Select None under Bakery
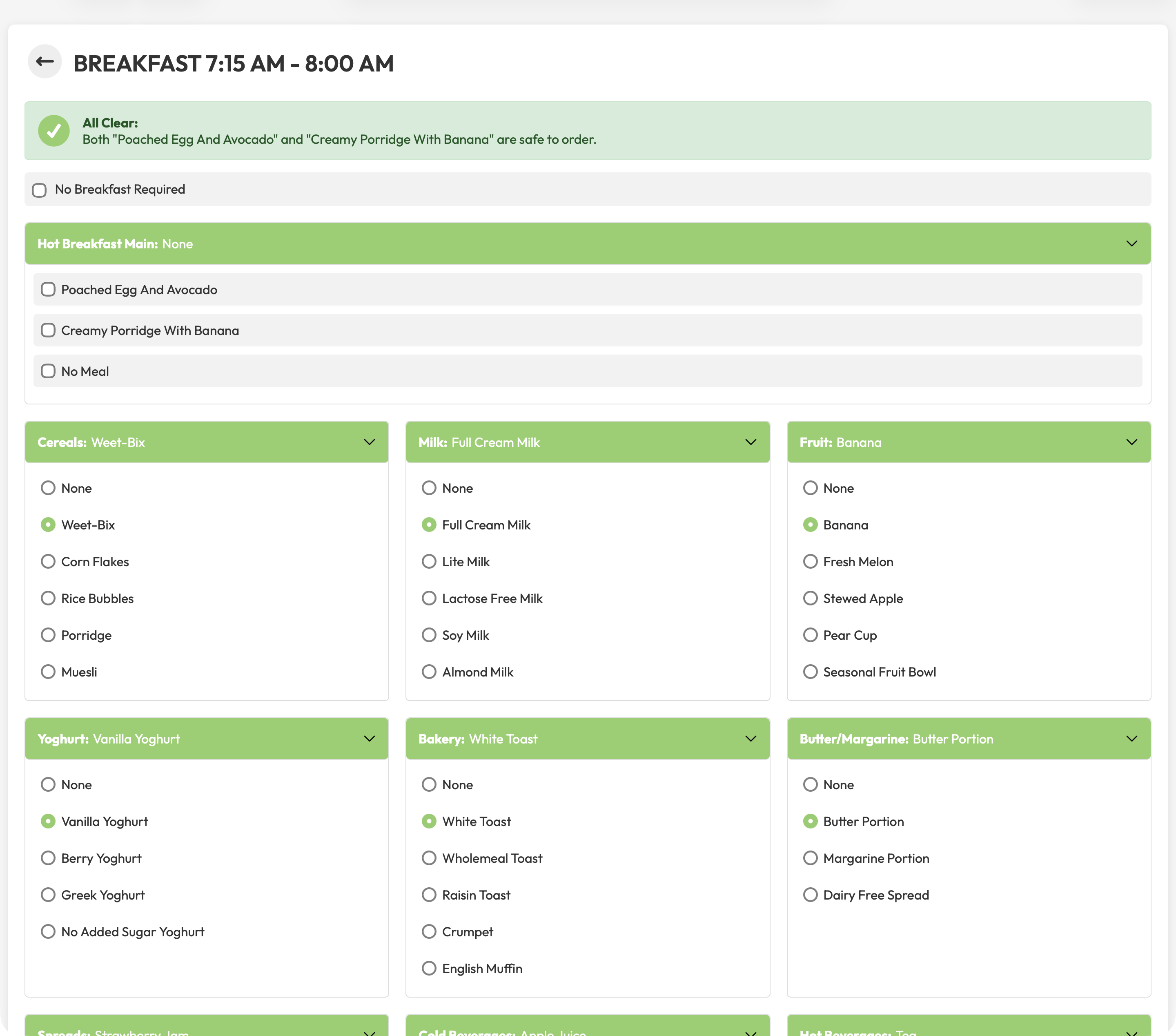The width and height of the screenshot is (1176, 1036). pos(429,784)
